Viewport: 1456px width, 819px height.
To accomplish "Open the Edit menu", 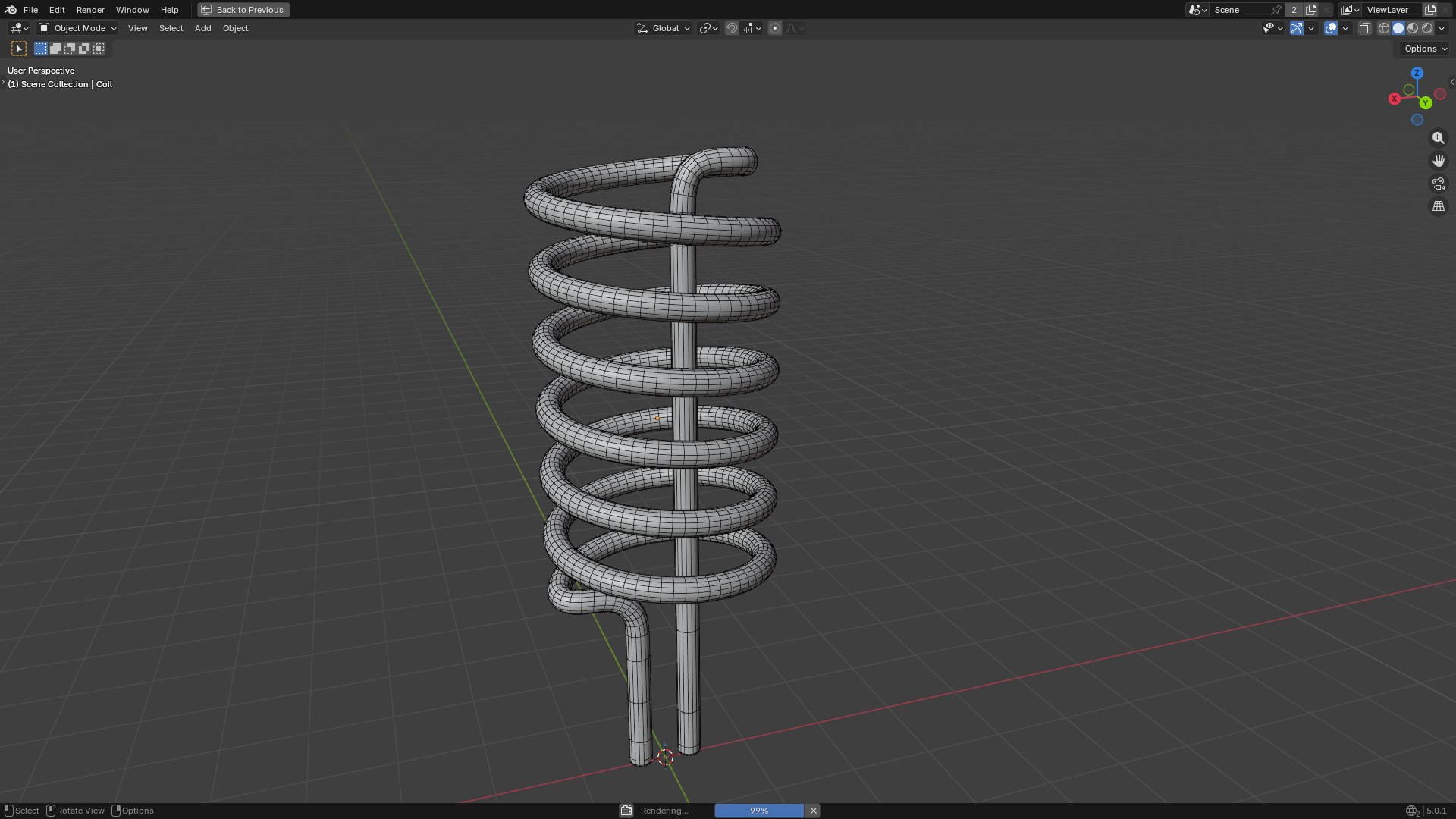I will 57,10.
